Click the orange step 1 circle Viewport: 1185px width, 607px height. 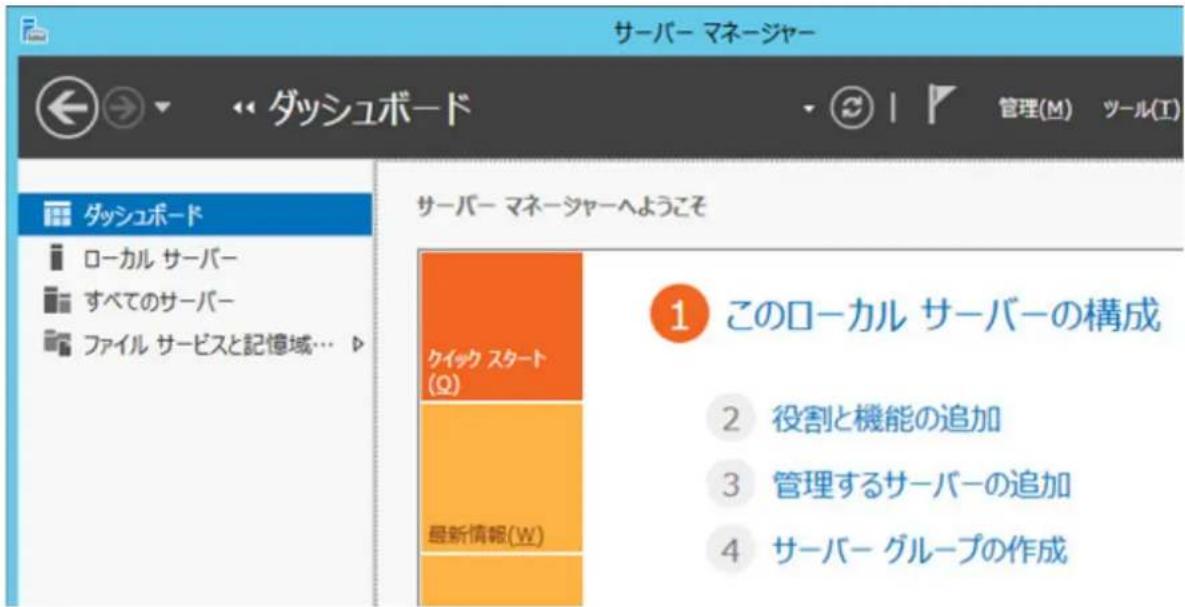tap(679, 316)
